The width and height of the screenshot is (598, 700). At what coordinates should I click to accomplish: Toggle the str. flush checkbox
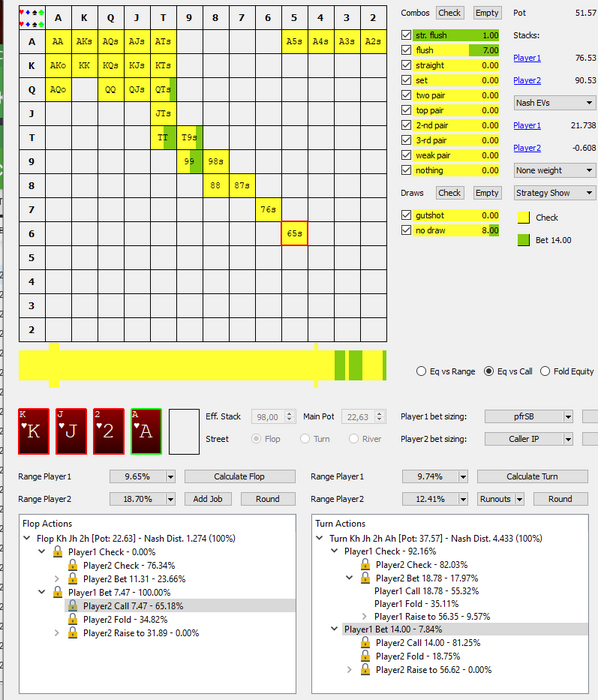coord(406,35)
